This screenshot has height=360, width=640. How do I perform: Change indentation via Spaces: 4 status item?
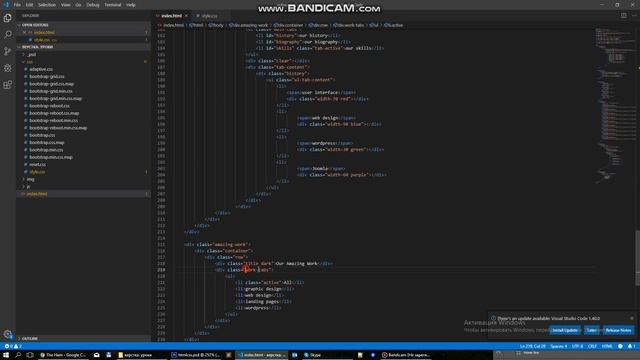click(558, 346)
